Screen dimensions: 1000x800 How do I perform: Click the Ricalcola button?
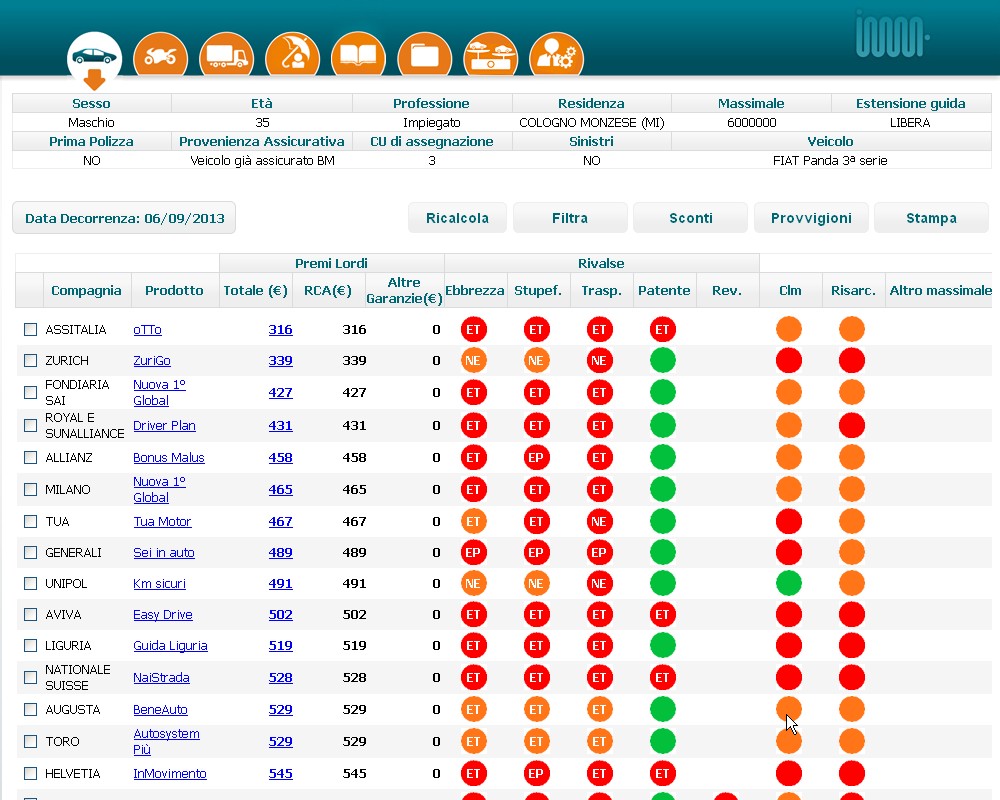tap(457, 218)
